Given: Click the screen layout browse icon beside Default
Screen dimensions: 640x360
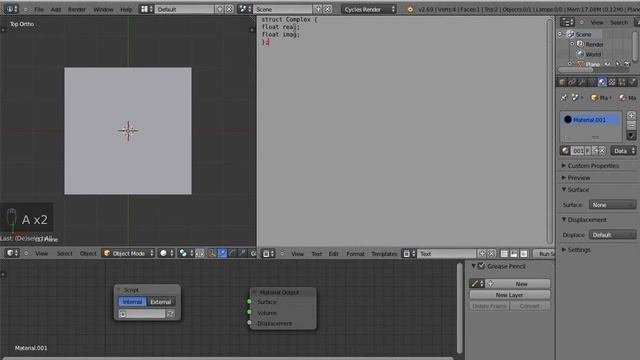Looking at the screenshot, I should coord(147,9).
